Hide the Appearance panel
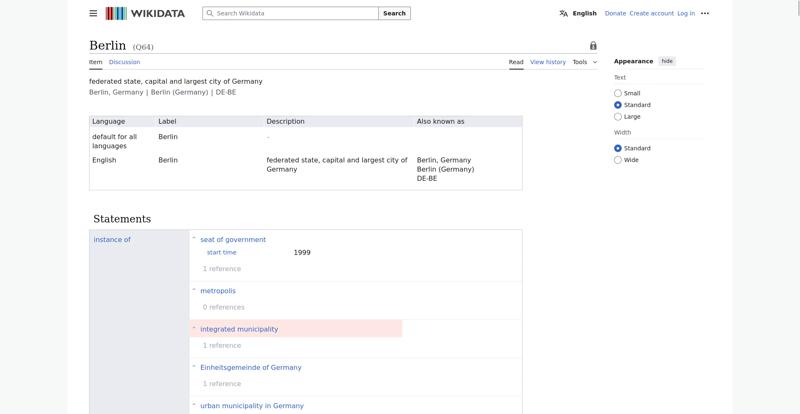 point(667,61)
